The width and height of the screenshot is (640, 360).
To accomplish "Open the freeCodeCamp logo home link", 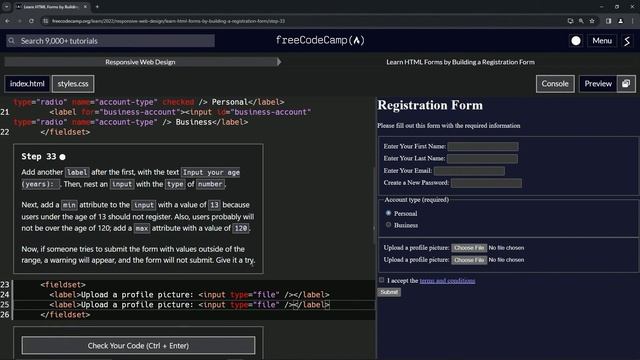I will click(x=320, y=40).
